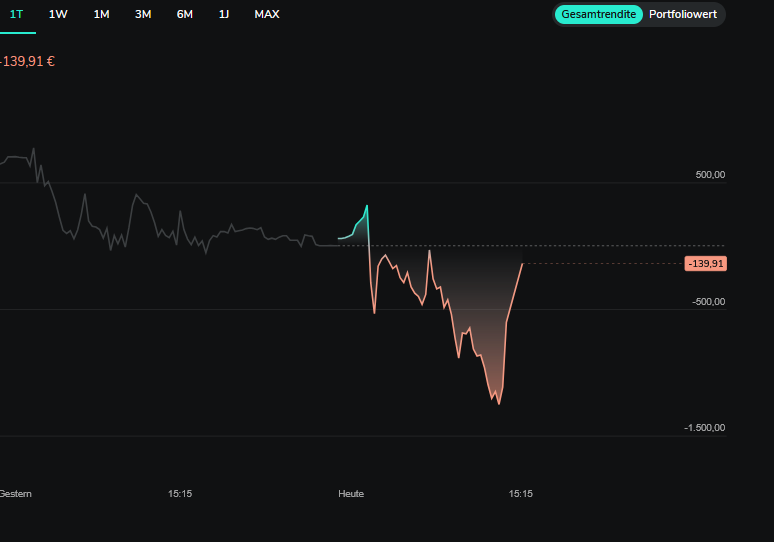
Task: Click the lowest trough of orange line
Action: click(x=498, y=403)
